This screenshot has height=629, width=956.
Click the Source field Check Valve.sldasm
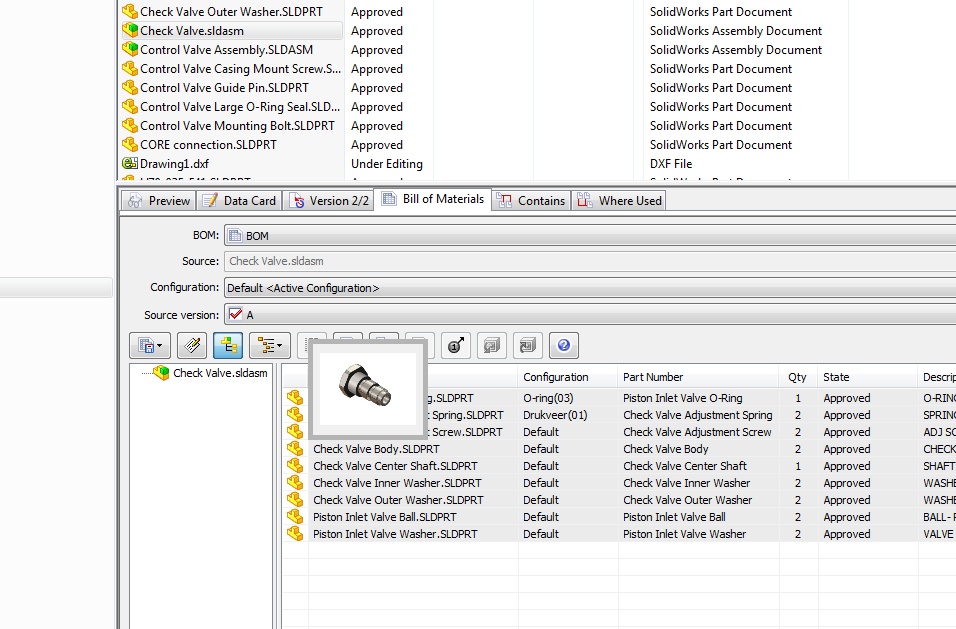[590, 261]
